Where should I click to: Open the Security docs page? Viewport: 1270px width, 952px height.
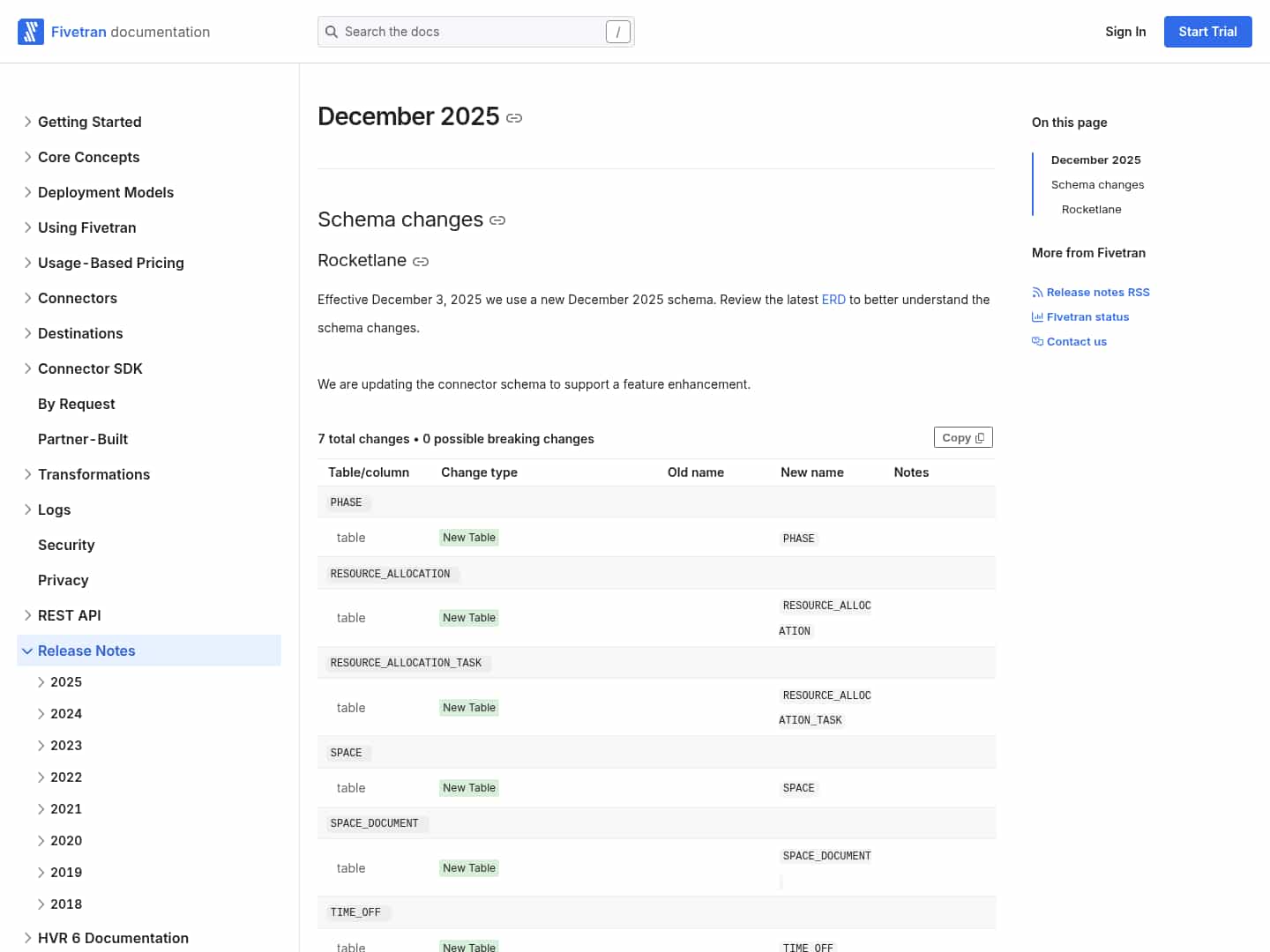click(66, 545)
